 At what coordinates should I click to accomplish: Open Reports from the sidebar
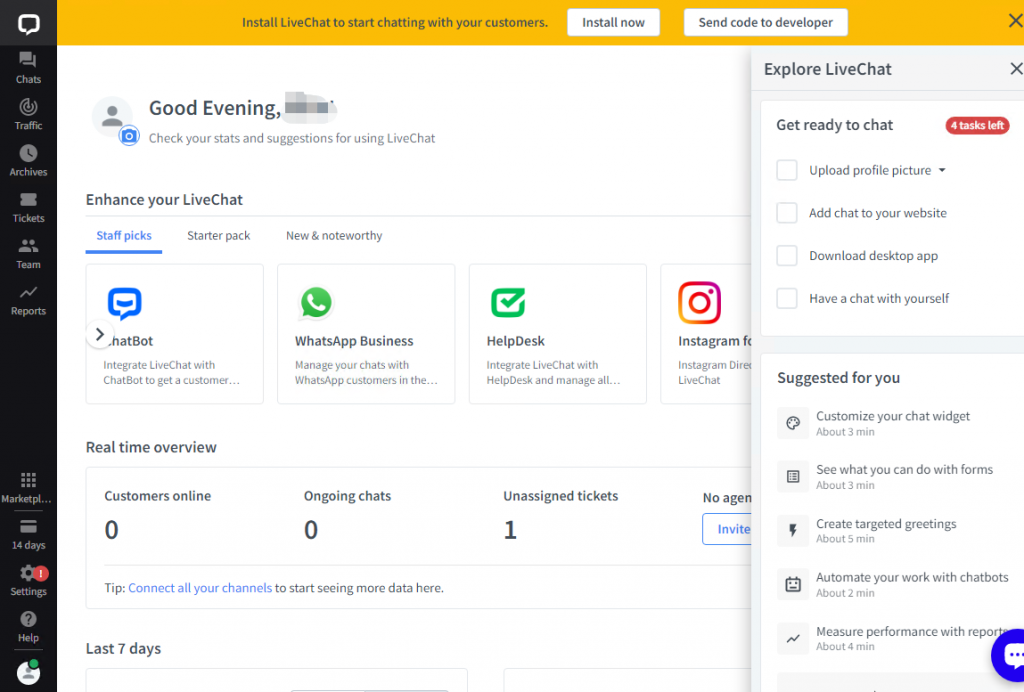(28, 300)
